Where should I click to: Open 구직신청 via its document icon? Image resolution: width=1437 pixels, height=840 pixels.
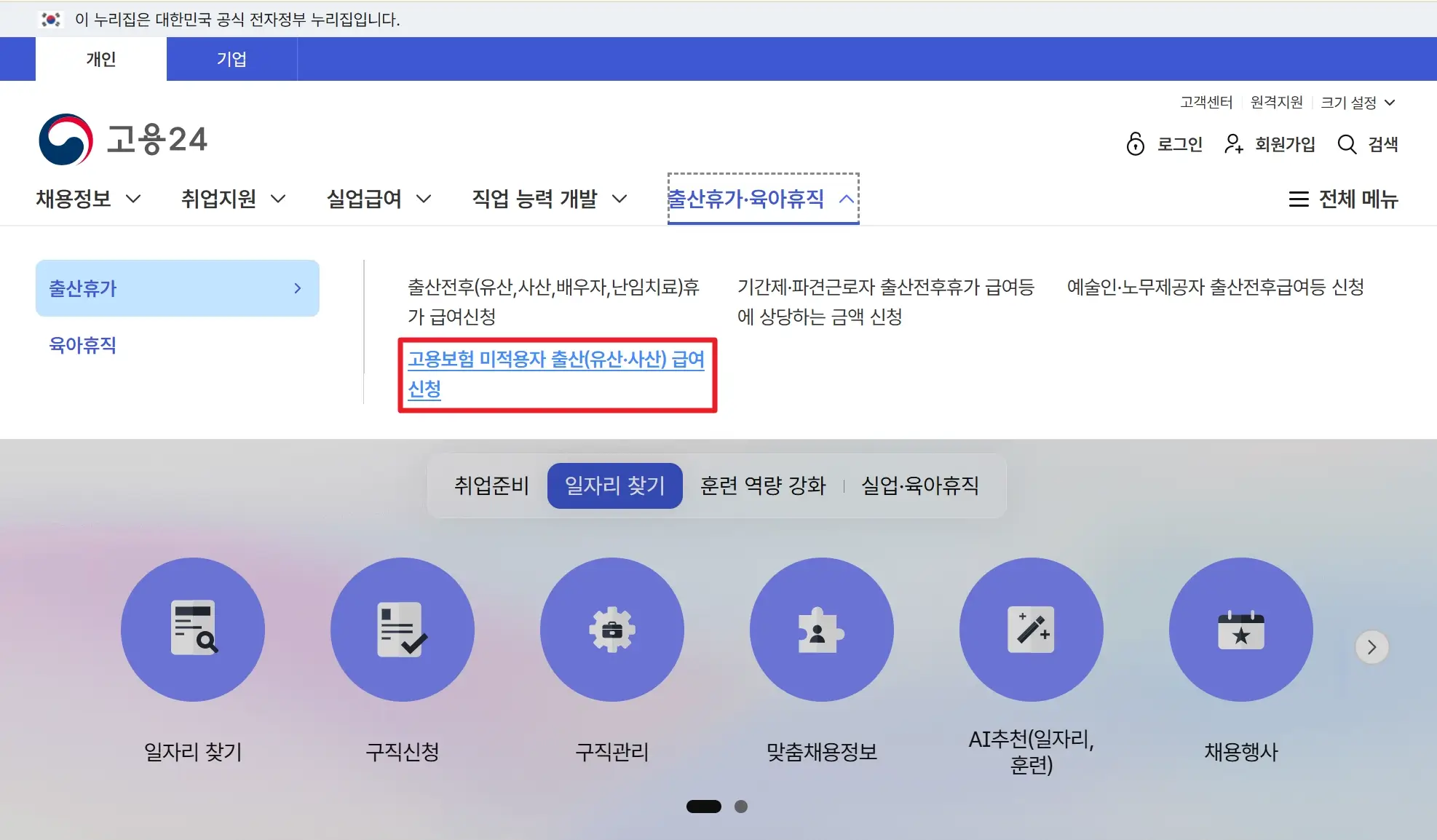402,630
